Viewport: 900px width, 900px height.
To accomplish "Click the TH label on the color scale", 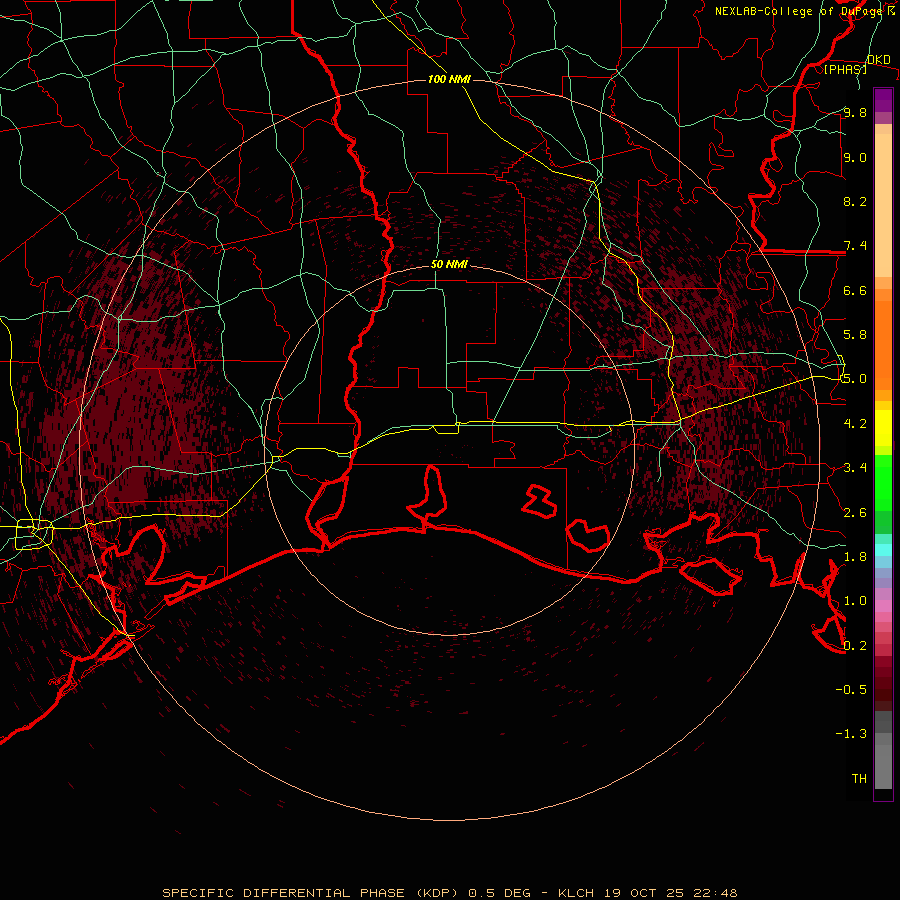I will [x=859, y=779].
